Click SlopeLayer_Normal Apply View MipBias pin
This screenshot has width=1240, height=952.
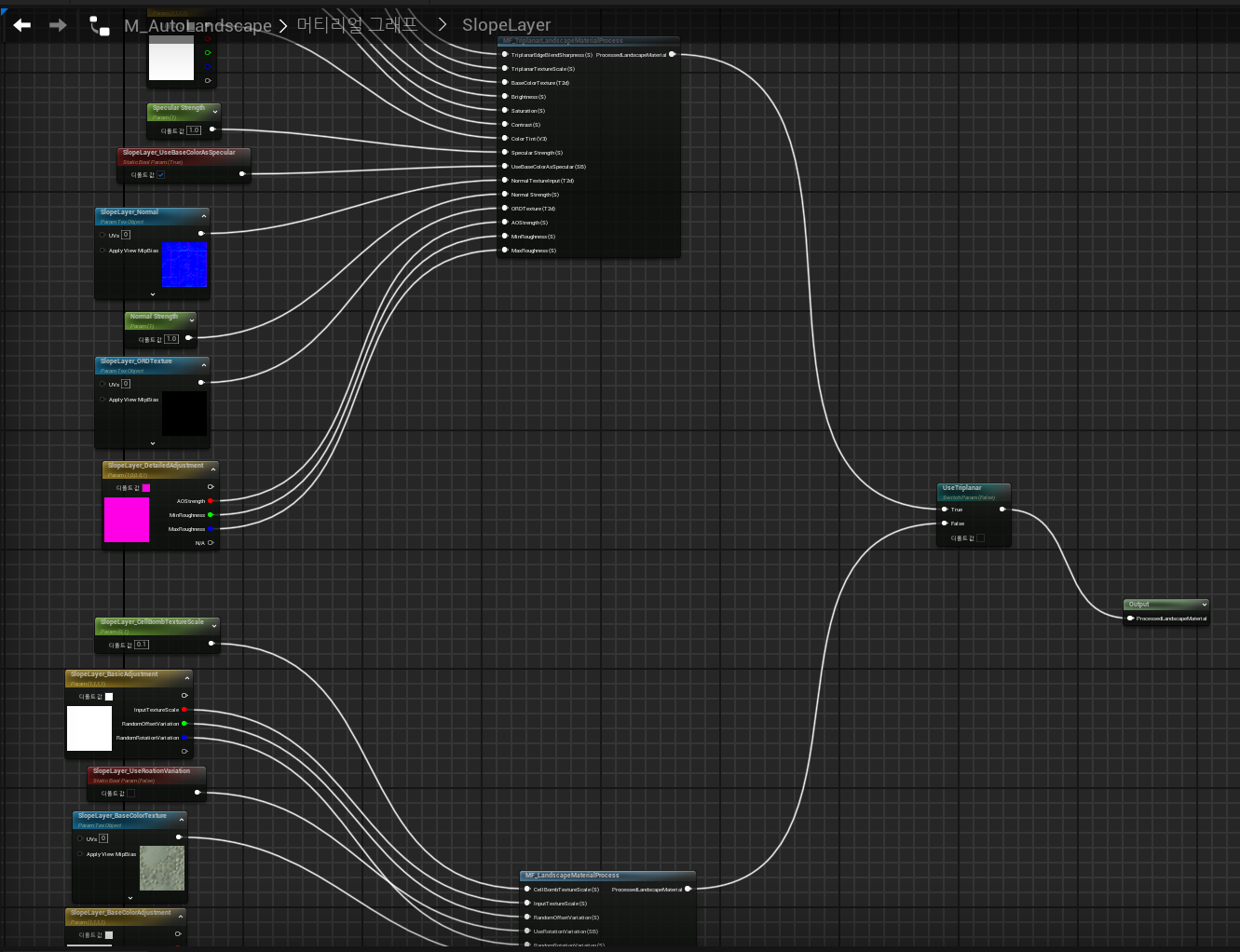(x=102, y=250)
